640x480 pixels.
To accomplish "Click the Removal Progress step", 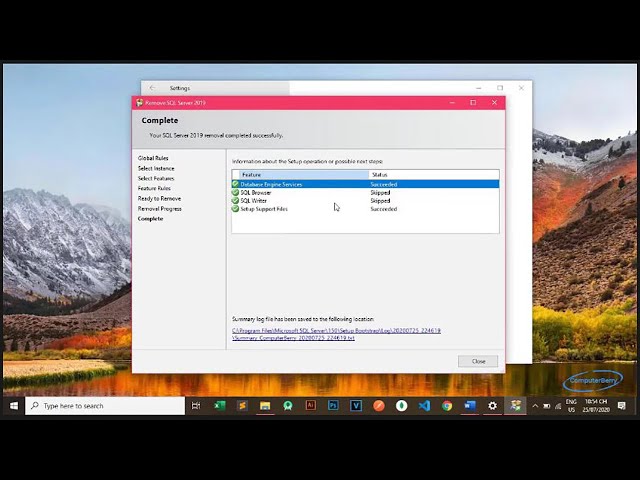I will [160, 209].
